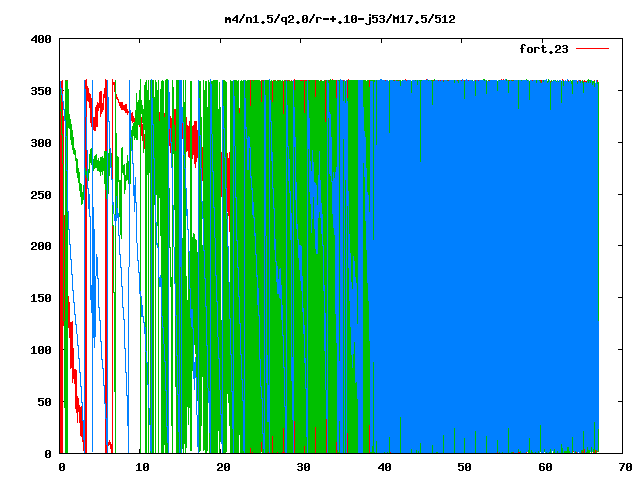The height and width of the screenshot is (480, 640).
Task: Click y-axis label 50
Action: [x=44, y=402]
